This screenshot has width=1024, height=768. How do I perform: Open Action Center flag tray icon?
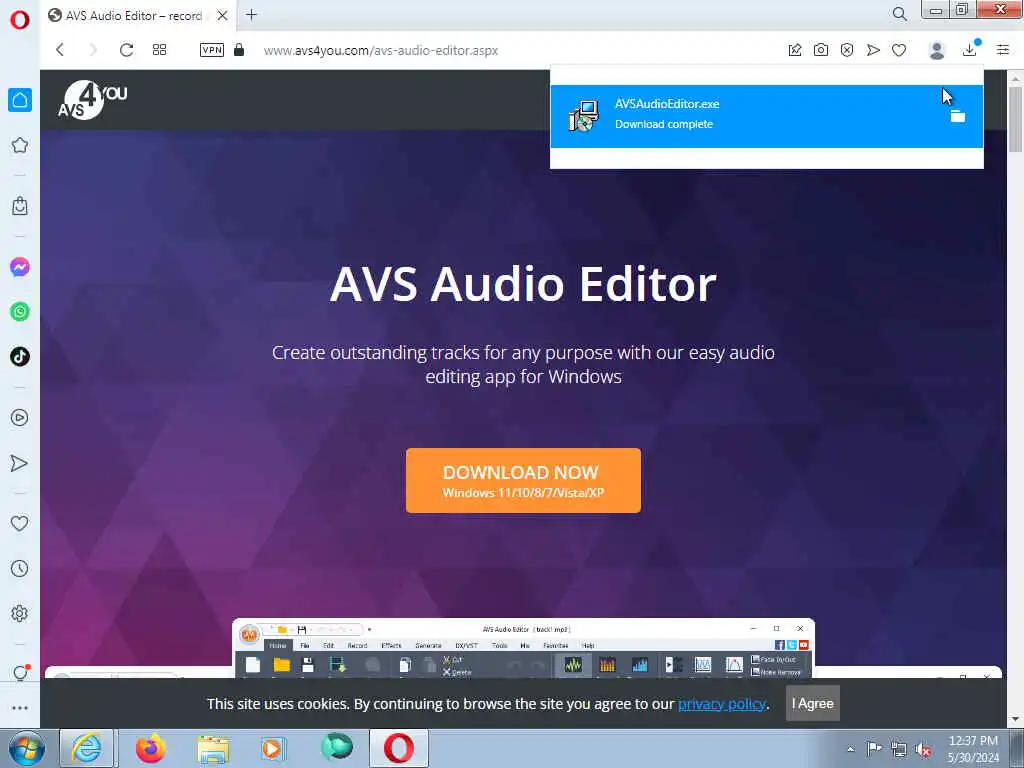coord(874,748)
